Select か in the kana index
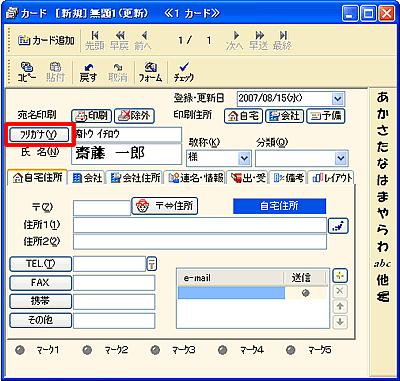 (x=382, y=114)
